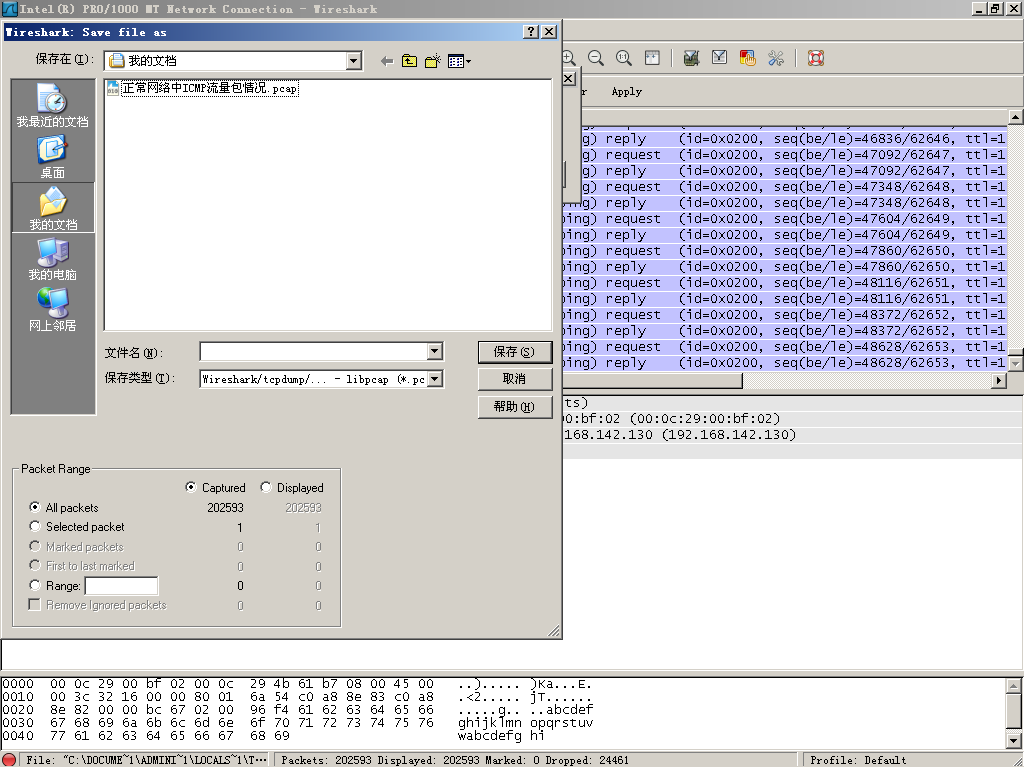Select the Range radio button

click(x=35, y=585)
